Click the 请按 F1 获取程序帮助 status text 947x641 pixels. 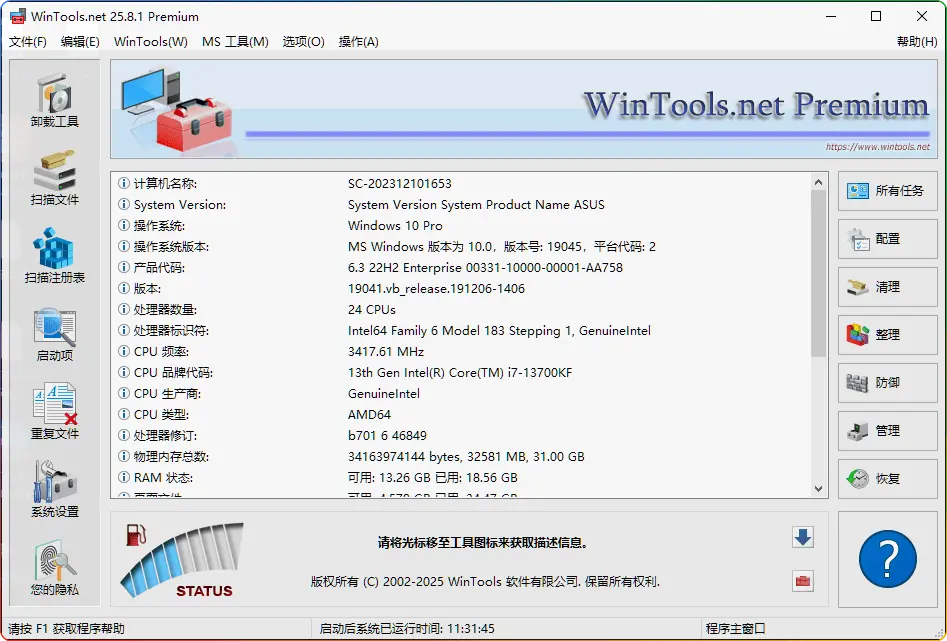(66, 629)
